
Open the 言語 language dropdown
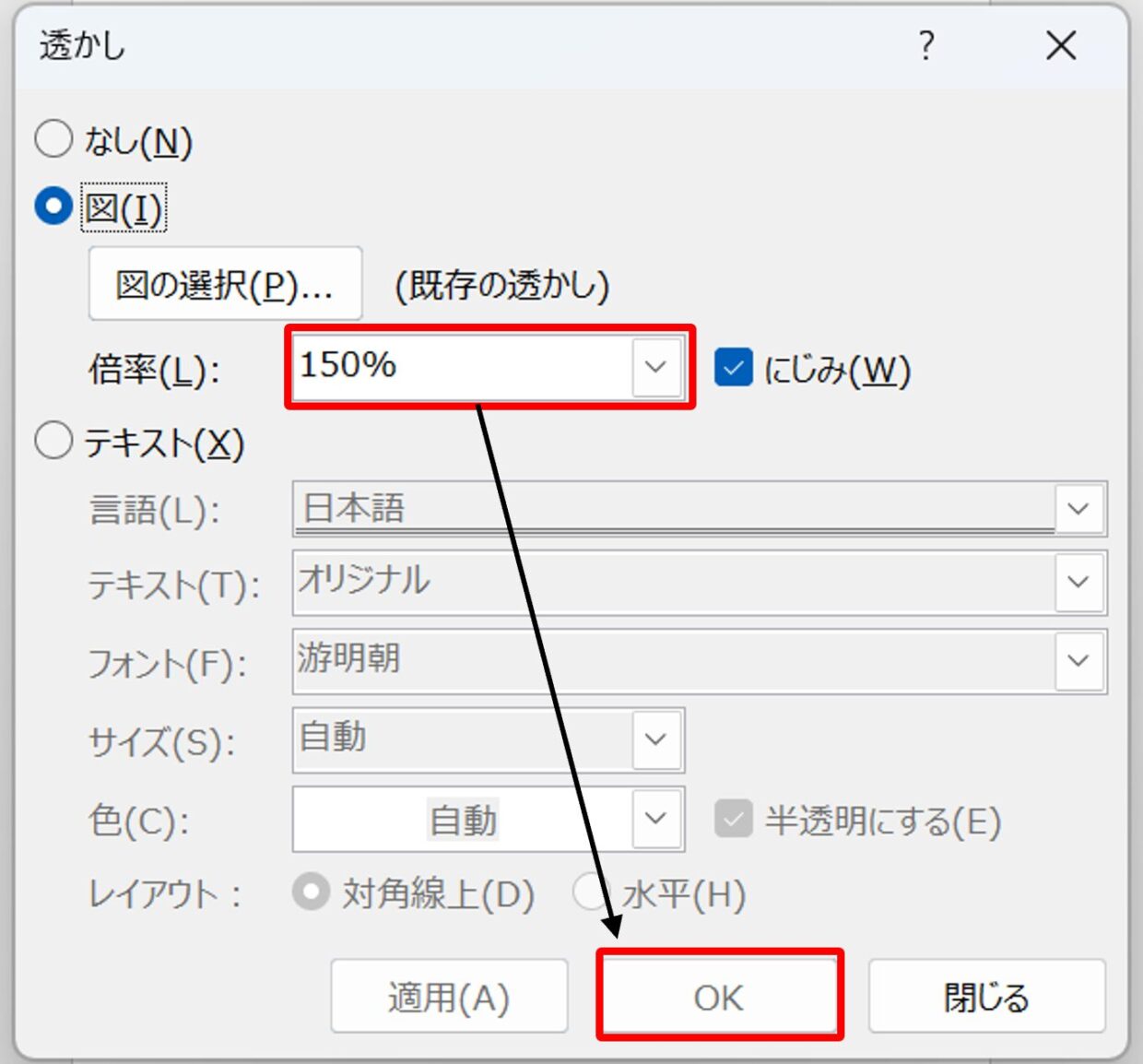(1078, 509)
